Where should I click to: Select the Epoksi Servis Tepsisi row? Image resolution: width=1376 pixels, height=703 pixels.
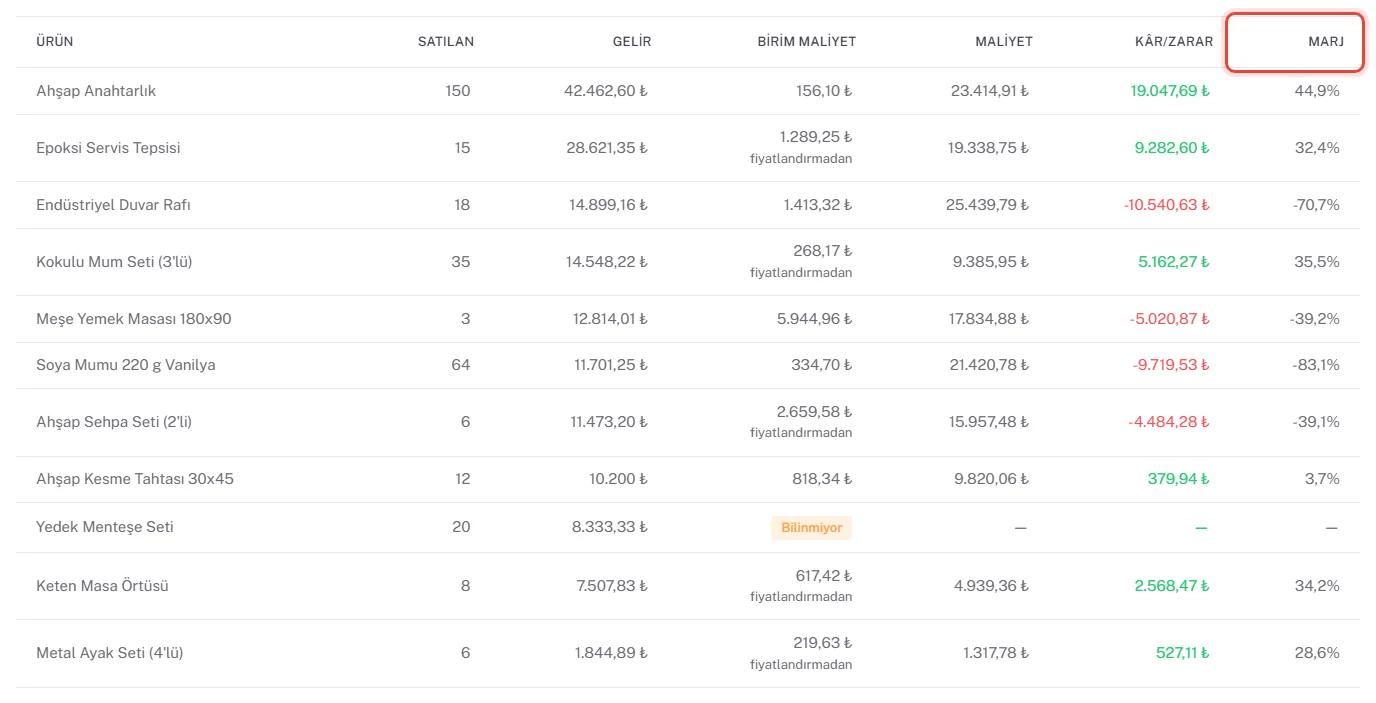click(x=688, y=148)
